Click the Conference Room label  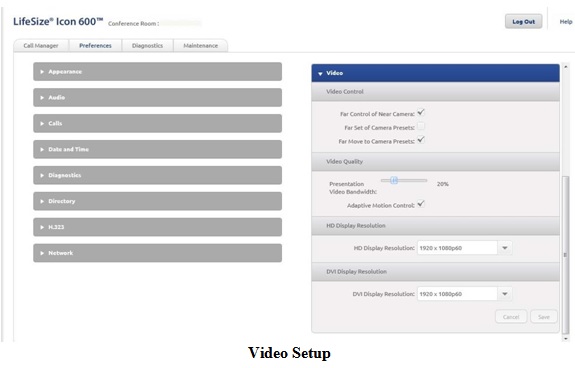coord(133,23)
